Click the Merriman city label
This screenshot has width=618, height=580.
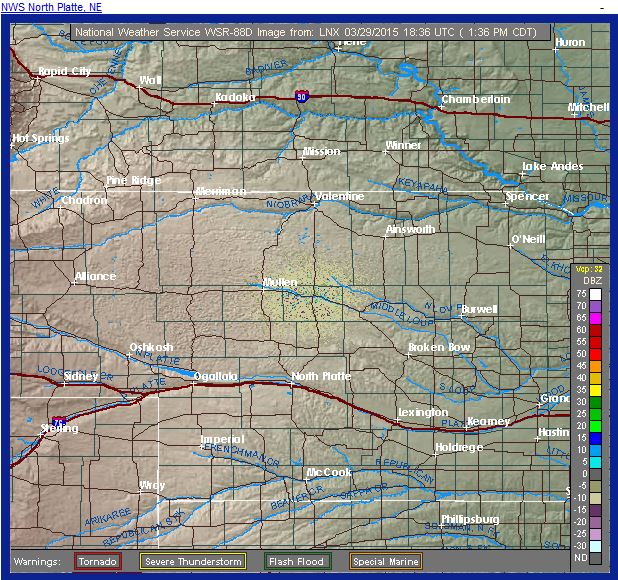pos(221,191)
